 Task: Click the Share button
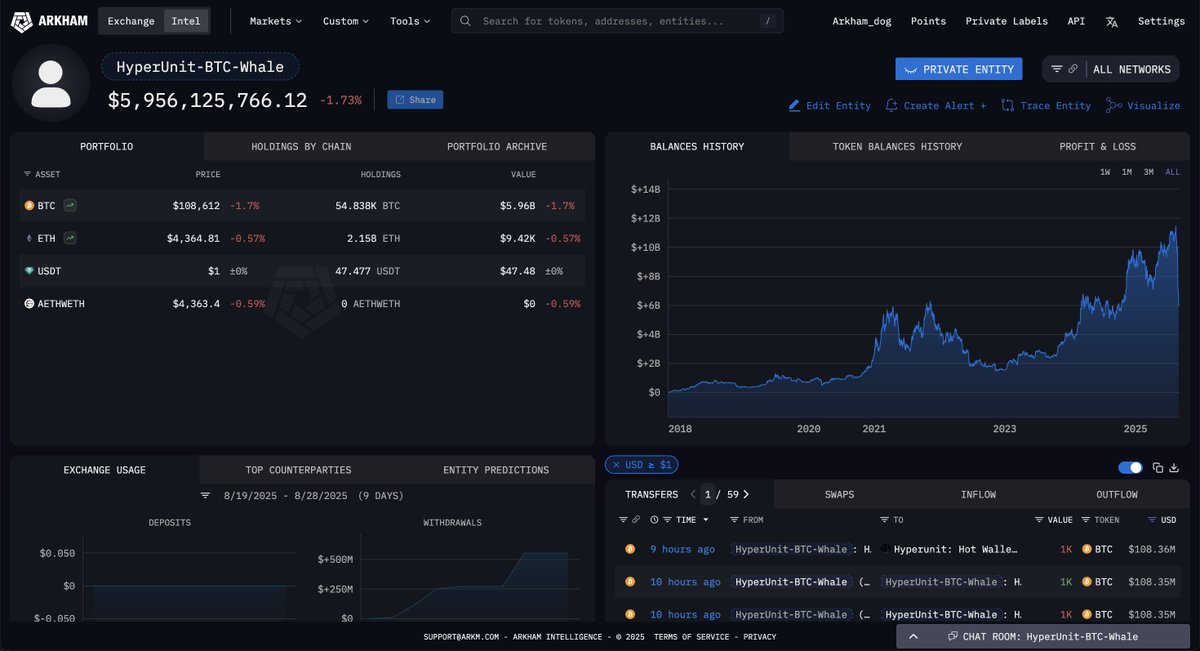click(415, 100)
